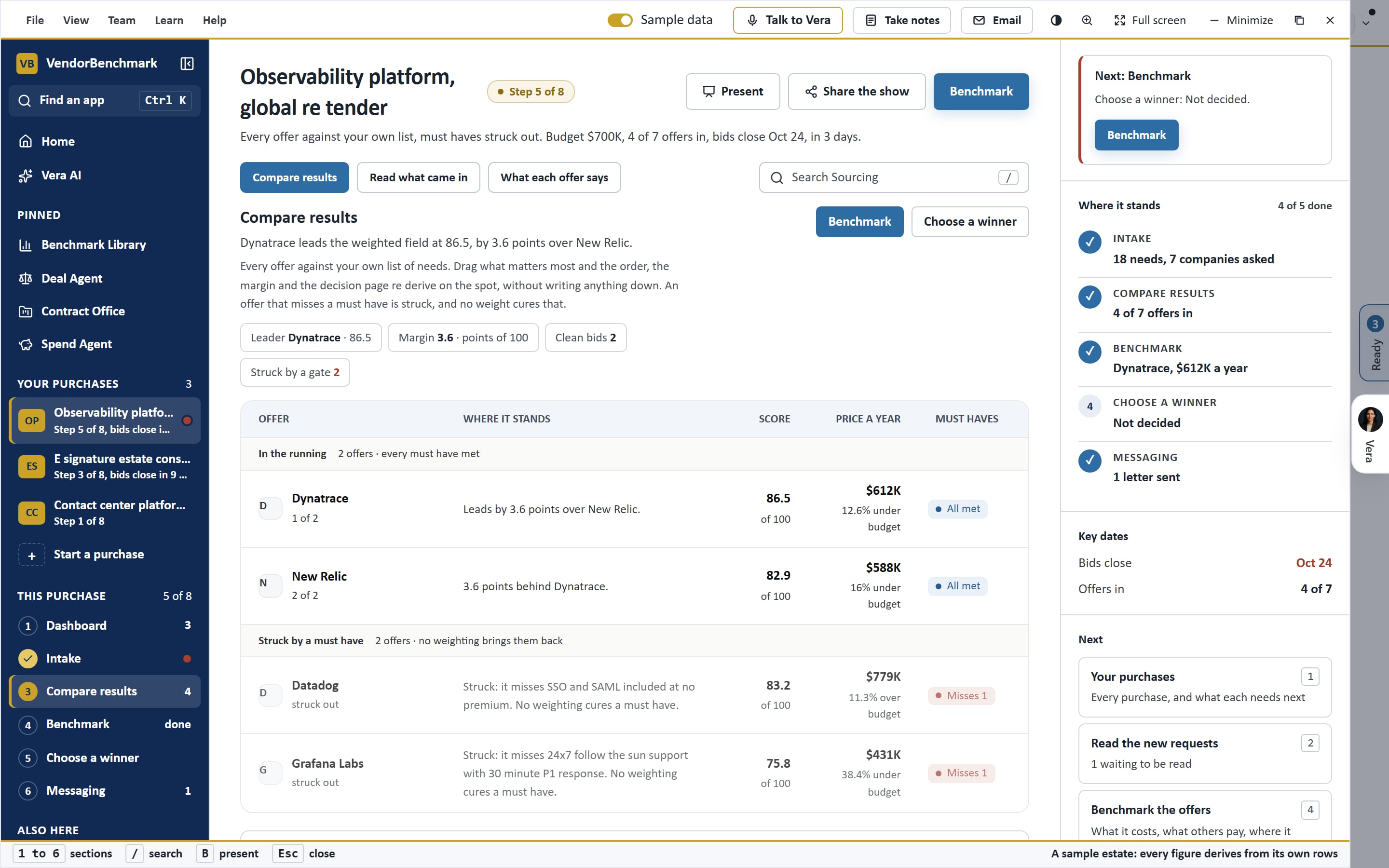Open the File menu
Image resolution: width=1389 pixels, height=868 pixels.
click(35, 20)
